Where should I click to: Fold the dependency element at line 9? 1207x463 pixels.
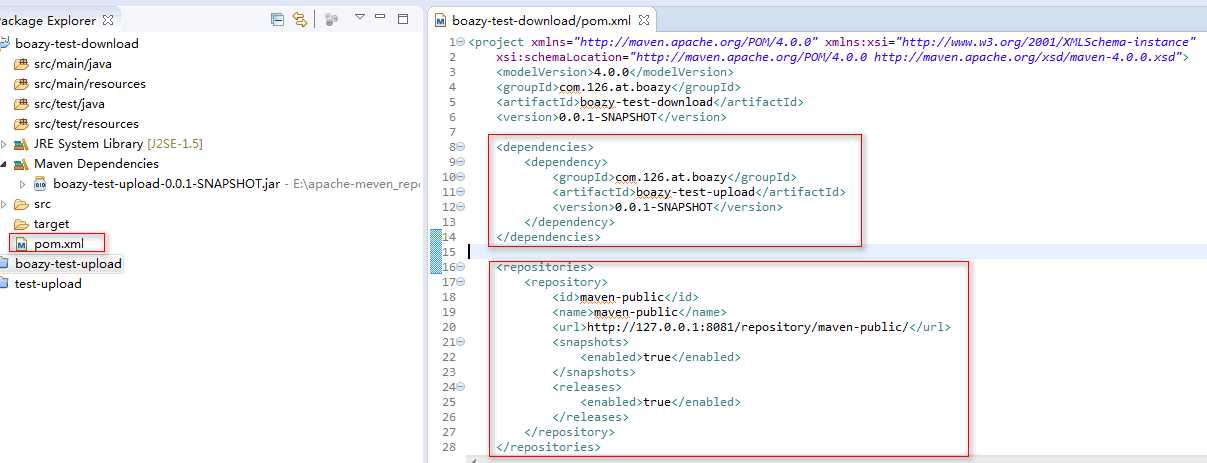point(461,162)
